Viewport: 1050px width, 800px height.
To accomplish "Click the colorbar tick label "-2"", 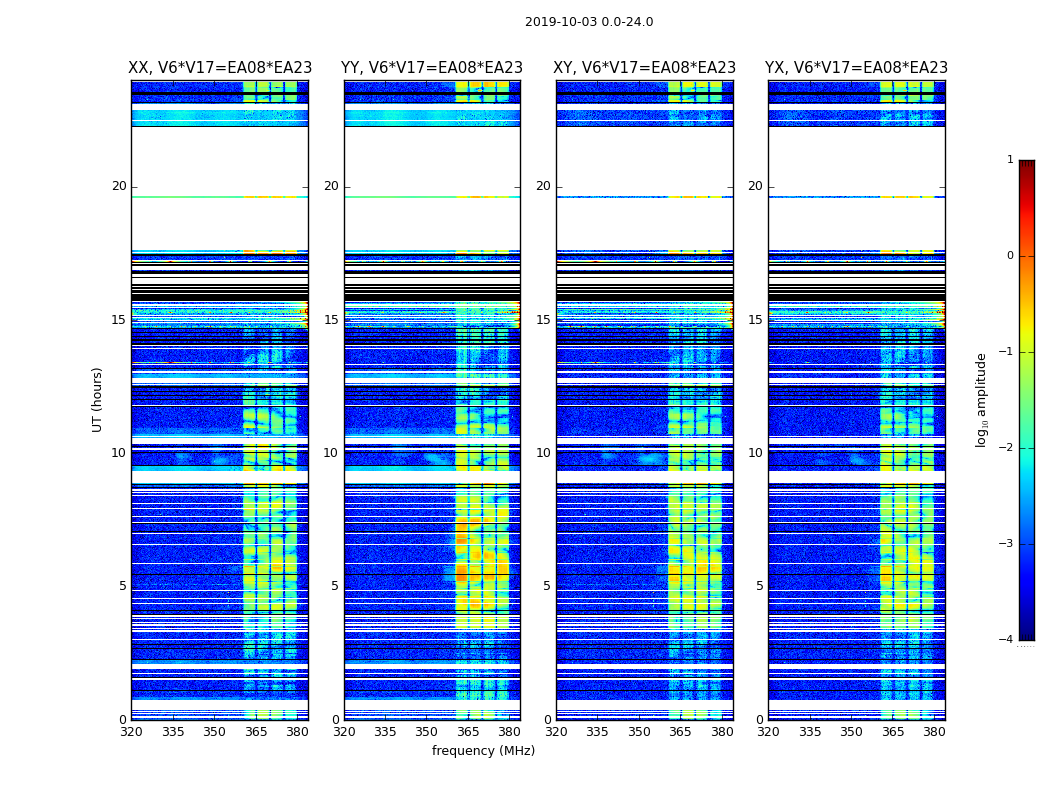I will pos(1008,448).
